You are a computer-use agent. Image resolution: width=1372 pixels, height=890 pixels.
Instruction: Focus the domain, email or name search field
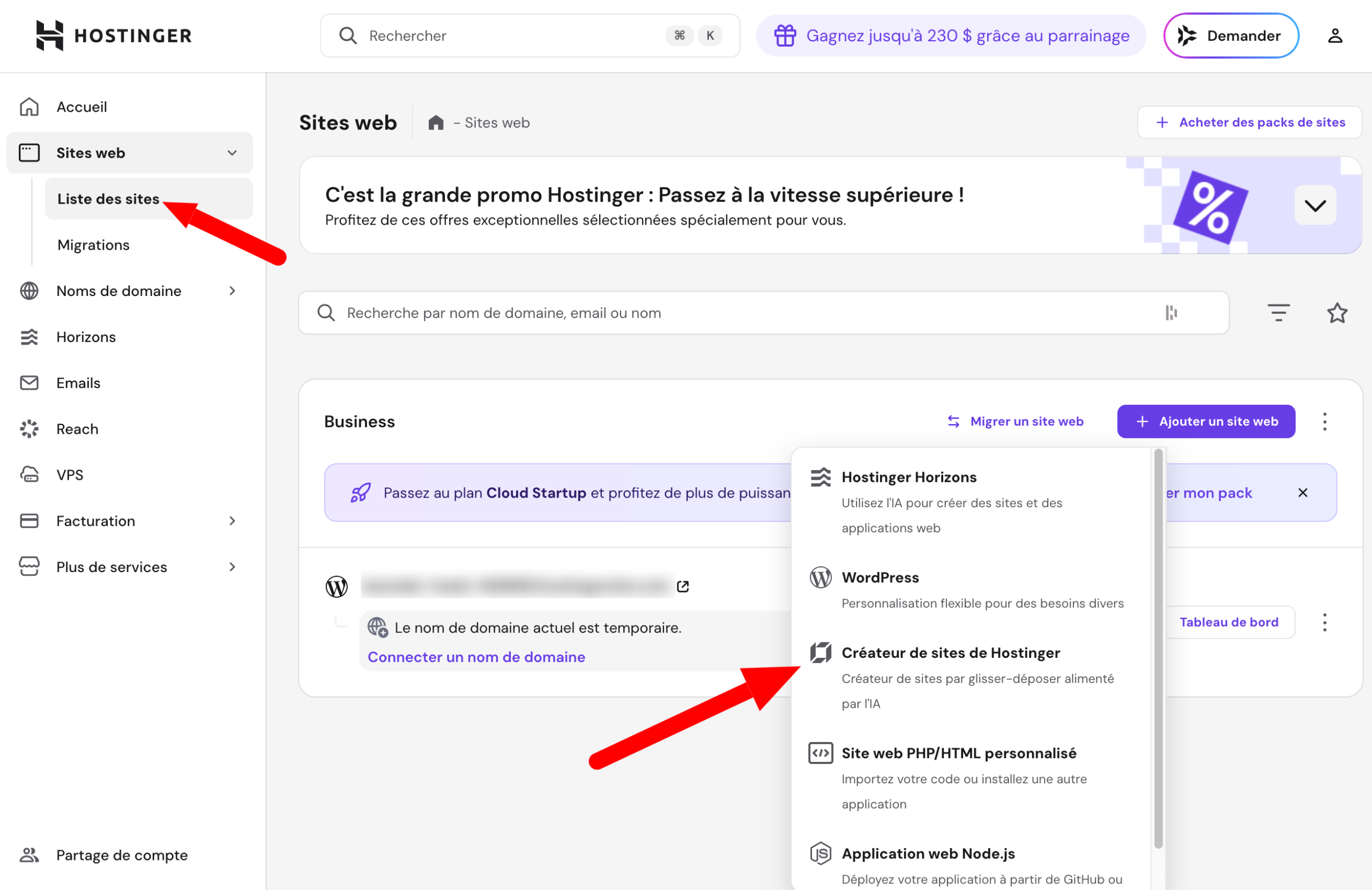coord(763,313)
